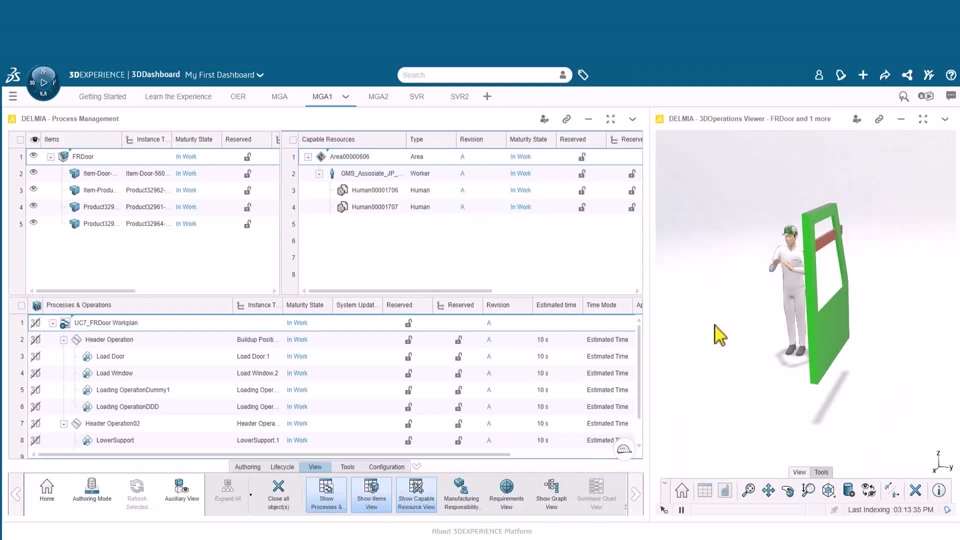Collapse the FRDoor tree node

[51, 157]
